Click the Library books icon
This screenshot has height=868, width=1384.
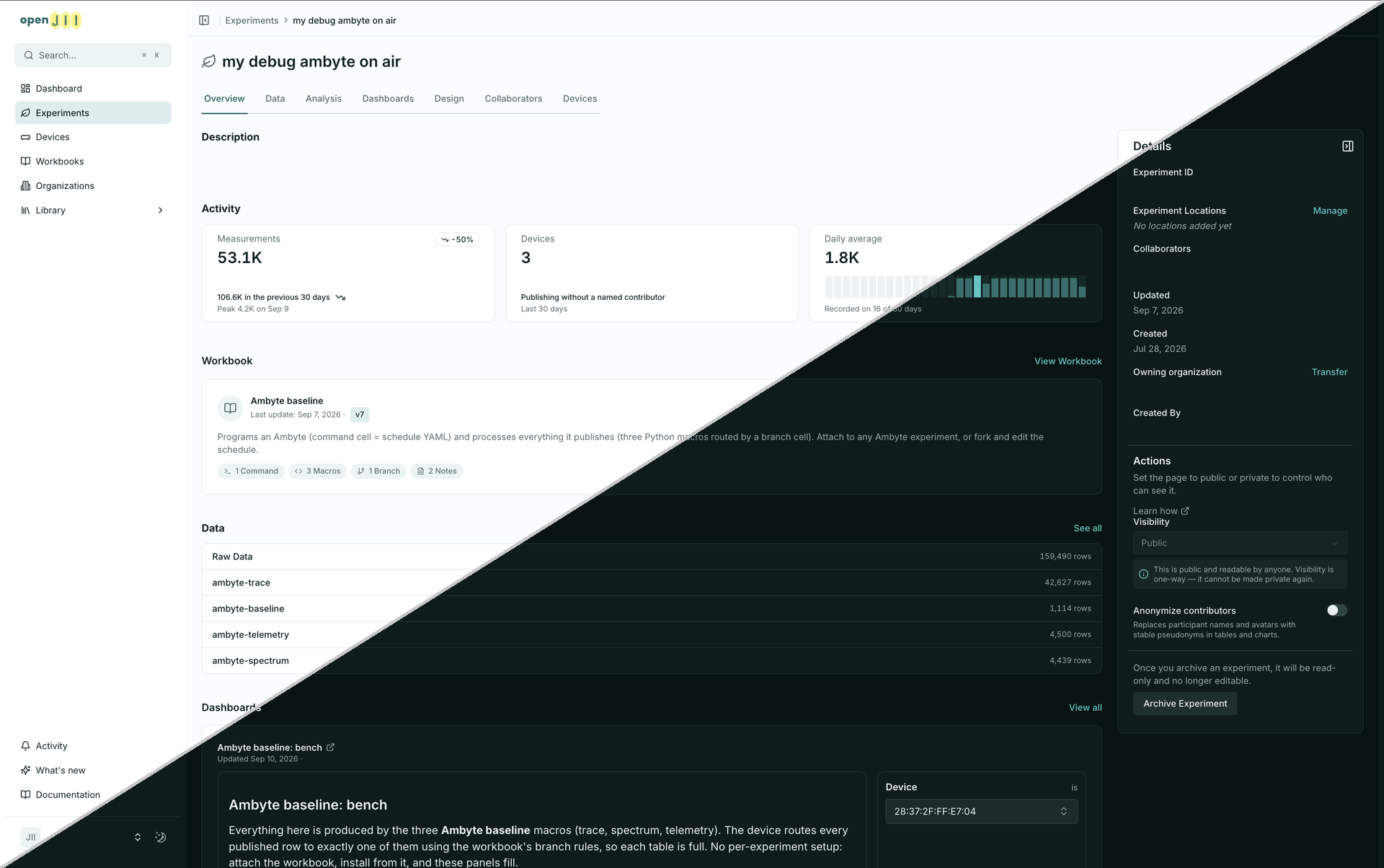pyautogui.click(x=25, y=211)
